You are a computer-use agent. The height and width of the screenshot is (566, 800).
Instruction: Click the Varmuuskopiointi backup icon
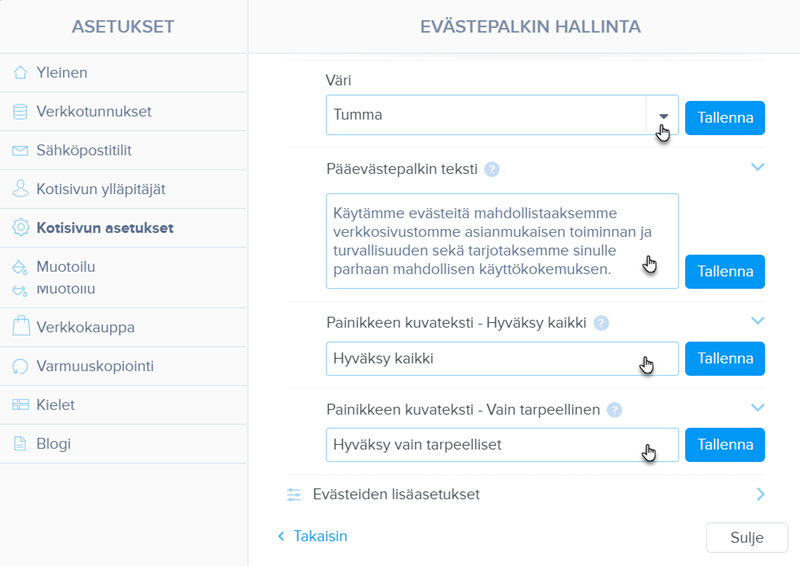20,366
